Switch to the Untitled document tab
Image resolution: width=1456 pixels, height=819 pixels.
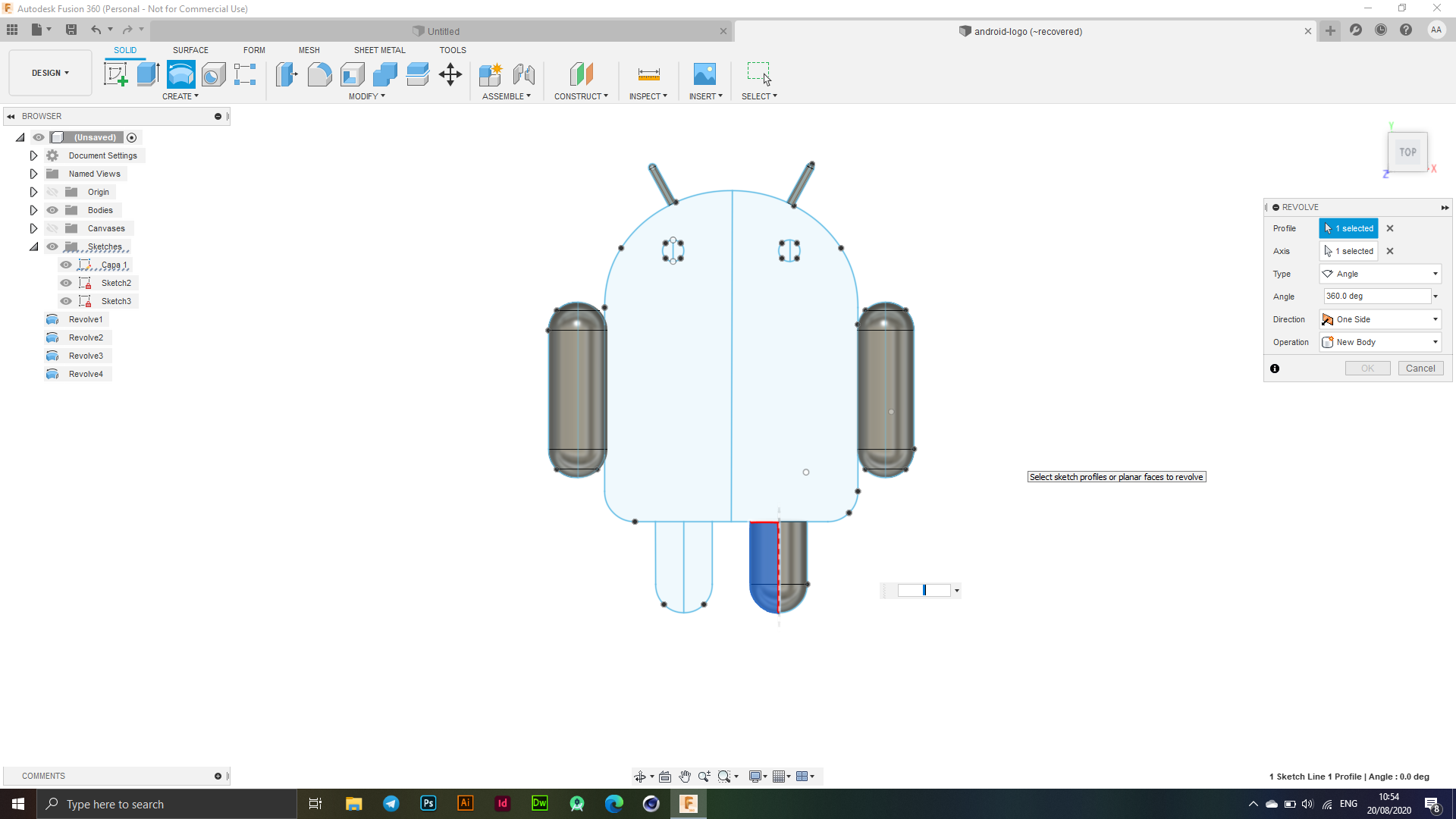tap(441, 31)
